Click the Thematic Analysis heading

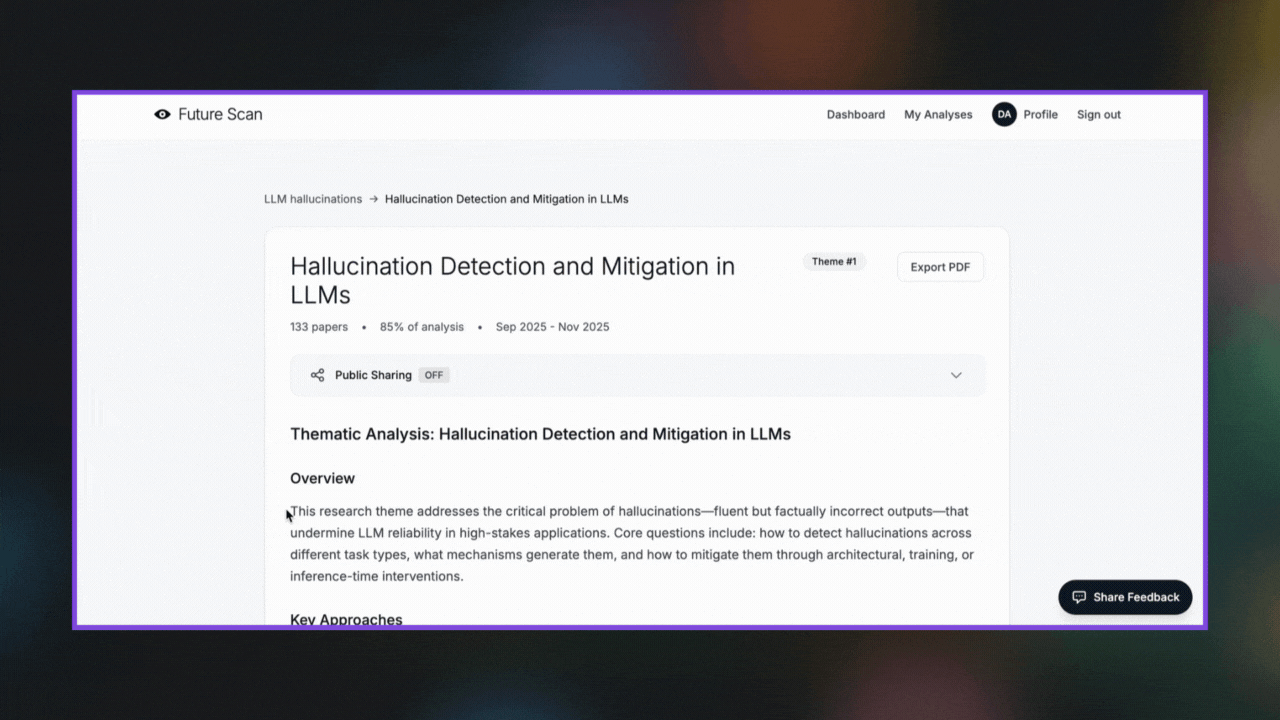pyautogui.click(x=540, y=434)
